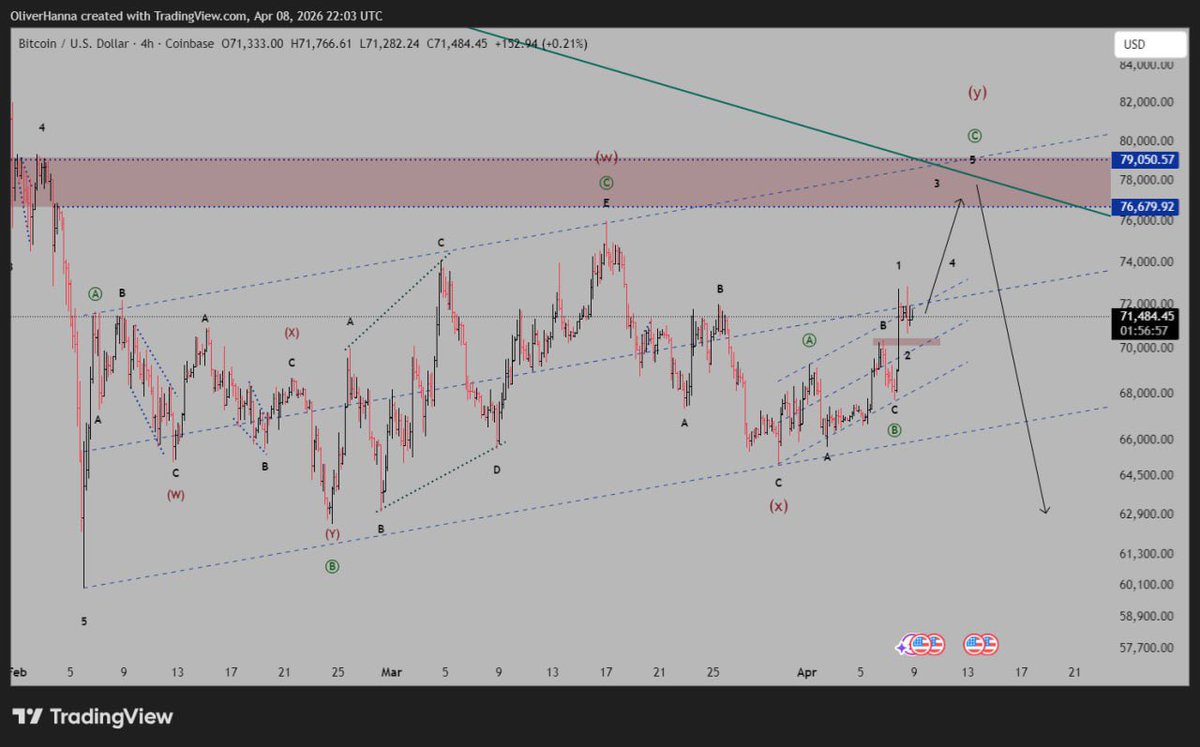Open the USD currency selector at top right
Image resolution: width=1200 pixels, height=747 pixels.
click(x=1148, y=43)
